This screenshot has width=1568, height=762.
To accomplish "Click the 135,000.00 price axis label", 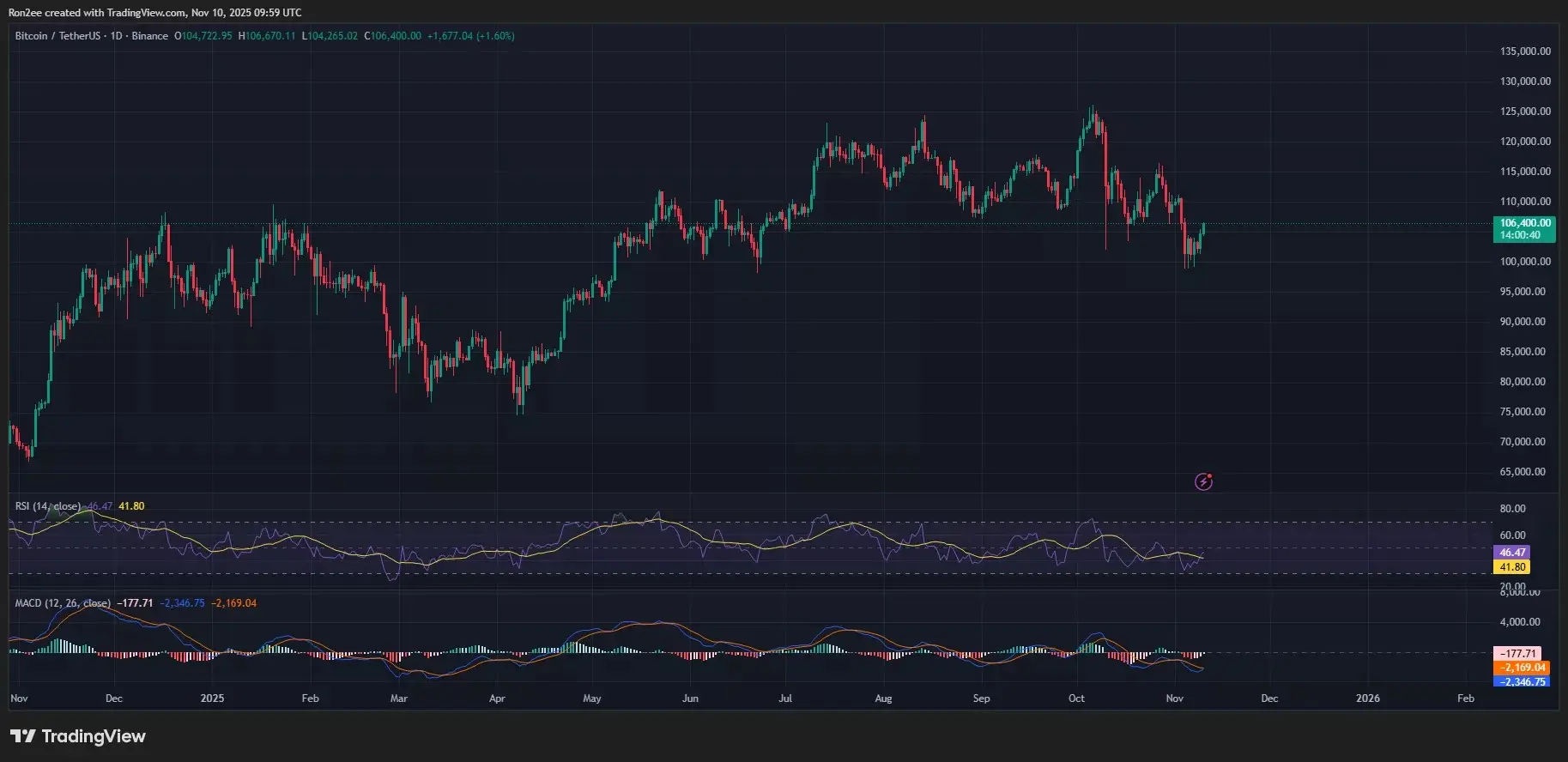I will tap(1524, 51).
